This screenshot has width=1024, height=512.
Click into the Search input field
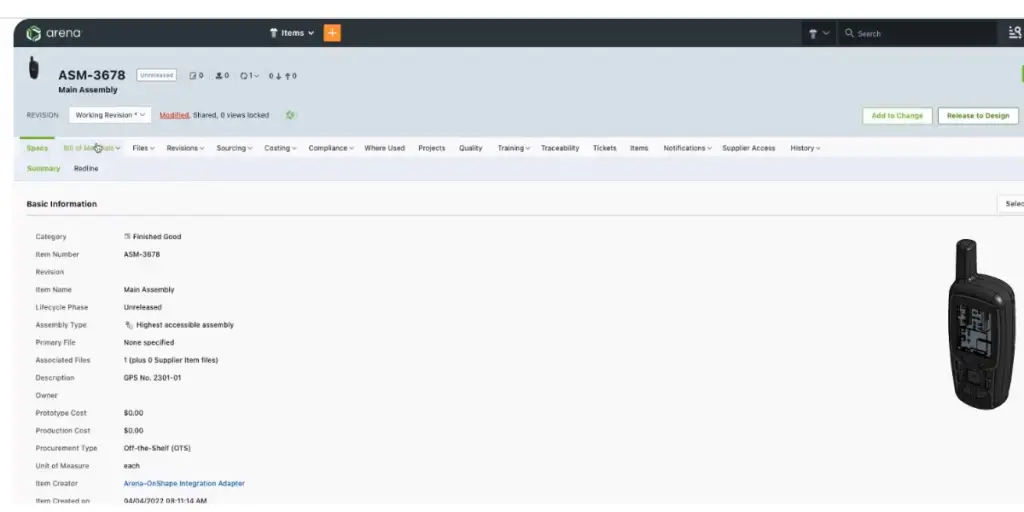(920, 33)
